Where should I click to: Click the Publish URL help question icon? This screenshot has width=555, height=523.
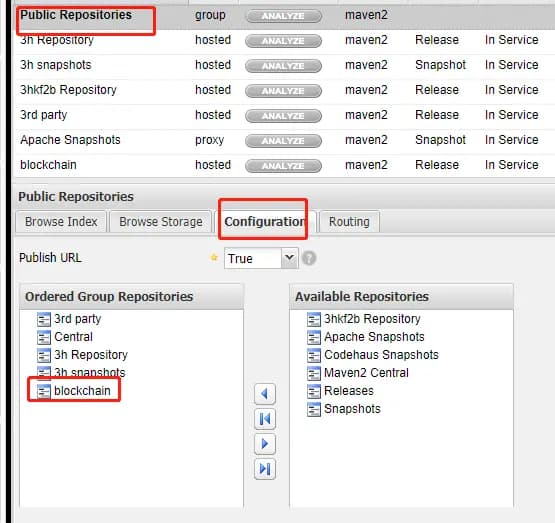(x=309, y=258)
